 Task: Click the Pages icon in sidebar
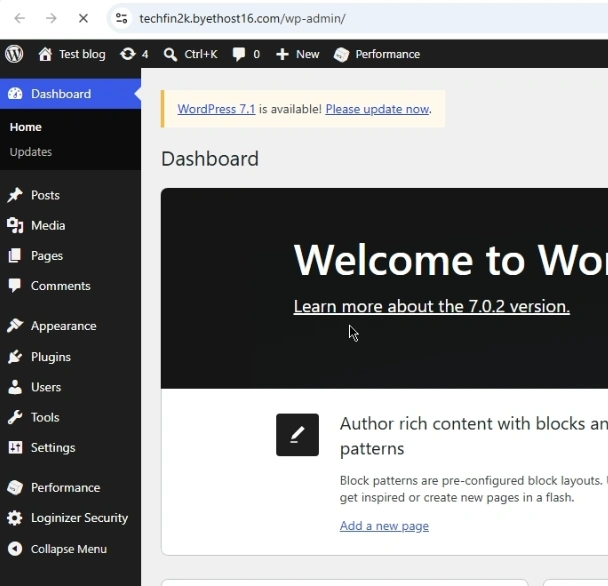[x=15, y=256]
